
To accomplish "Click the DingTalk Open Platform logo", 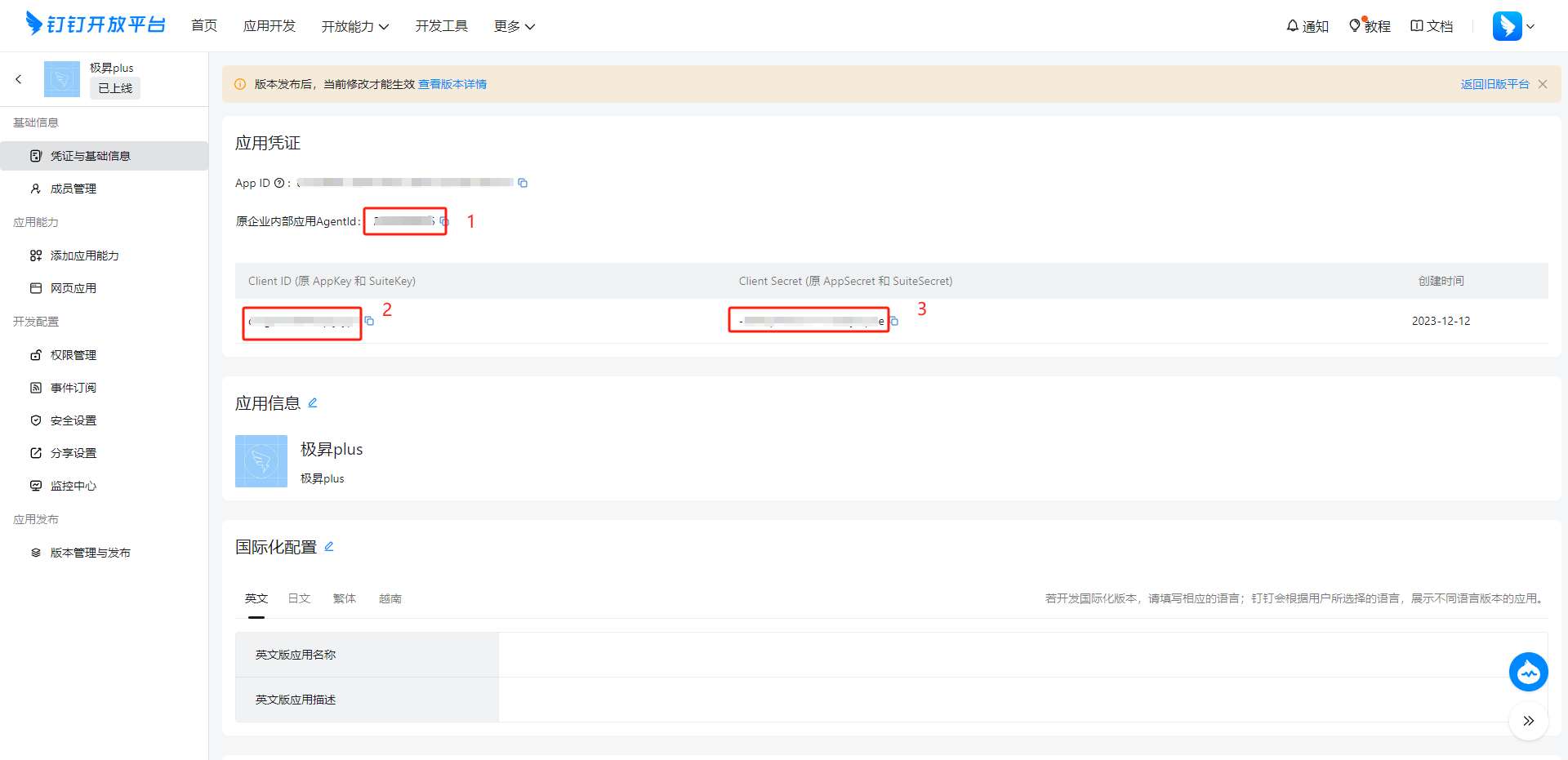I will 95,24.
